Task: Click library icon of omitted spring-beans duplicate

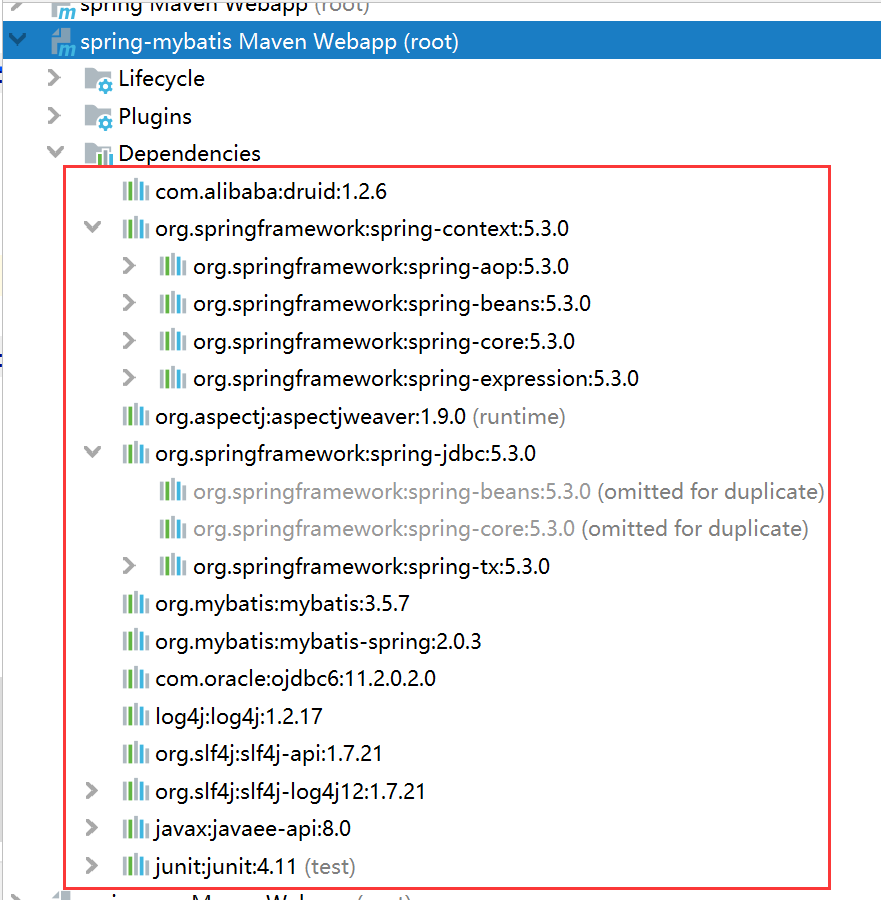Action: 173,491
